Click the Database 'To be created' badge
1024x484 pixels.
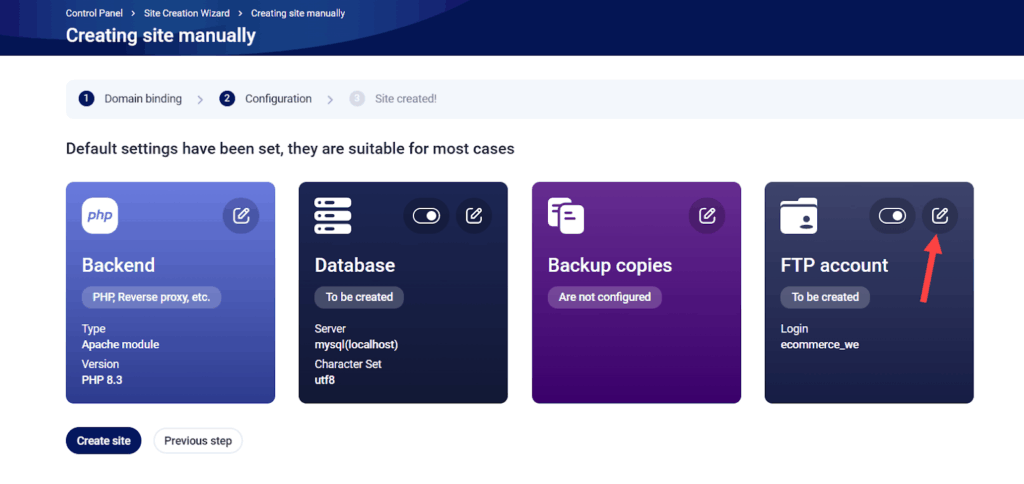(x=359, y=297)
